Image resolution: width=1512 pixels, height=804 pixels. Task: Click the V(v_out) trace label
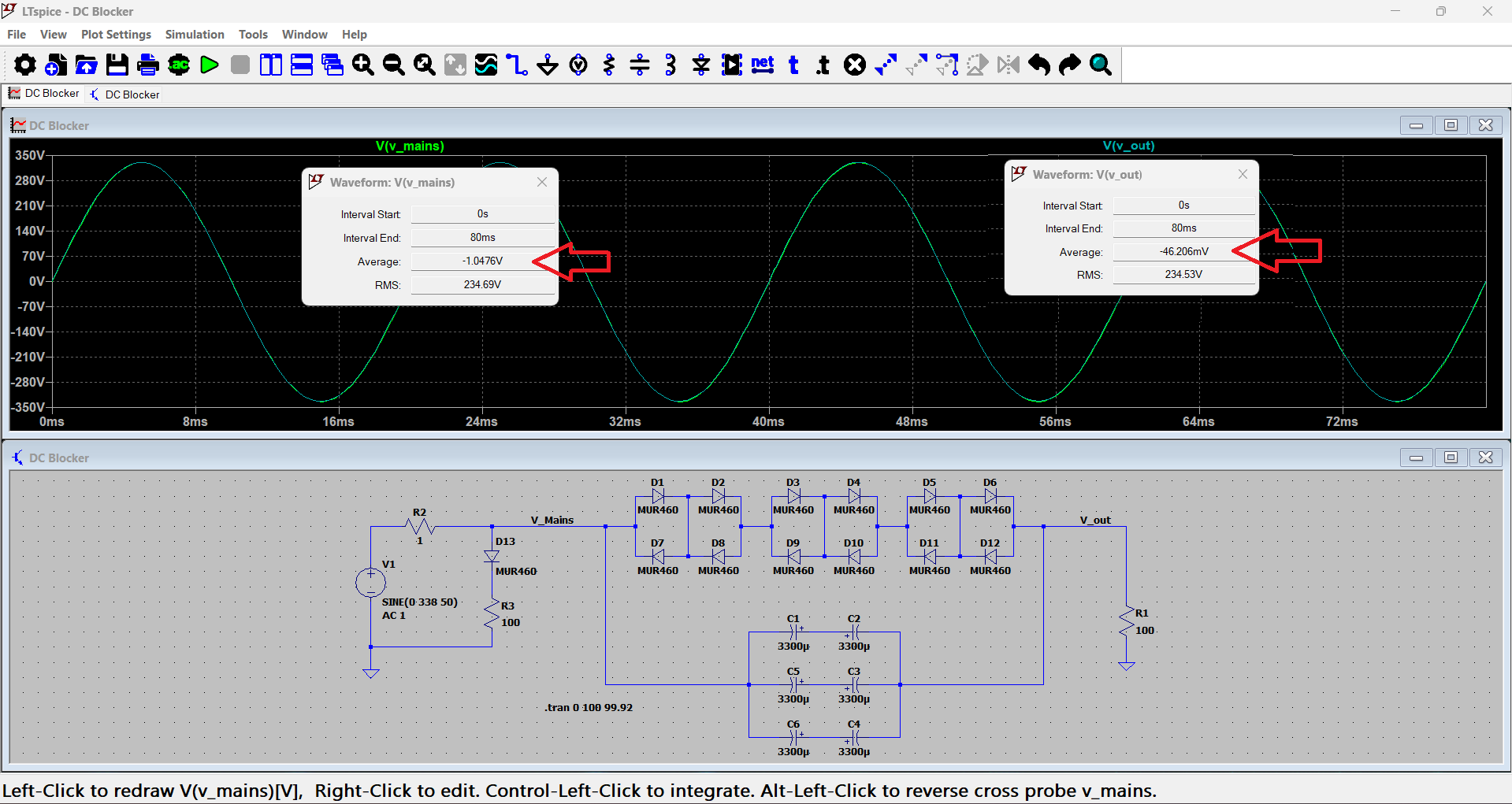point(1128,146)
